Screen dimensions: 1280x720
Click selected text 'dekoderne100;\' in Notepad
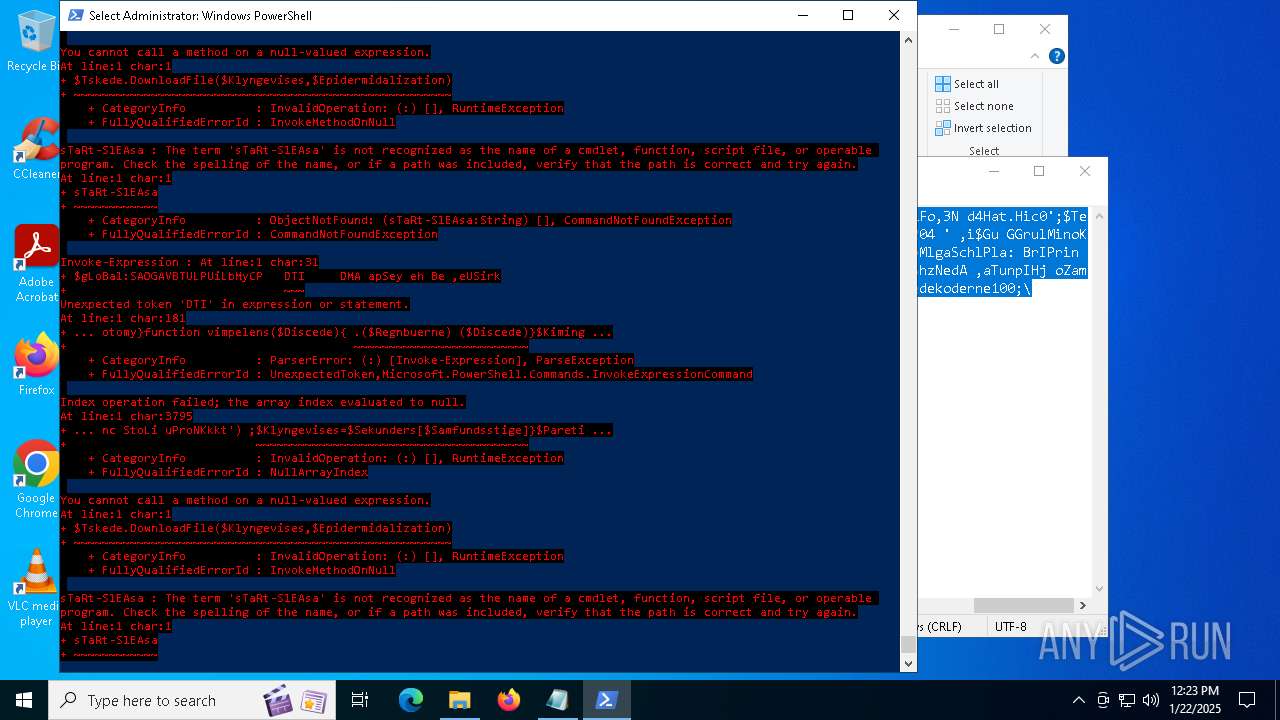(975, 289)
